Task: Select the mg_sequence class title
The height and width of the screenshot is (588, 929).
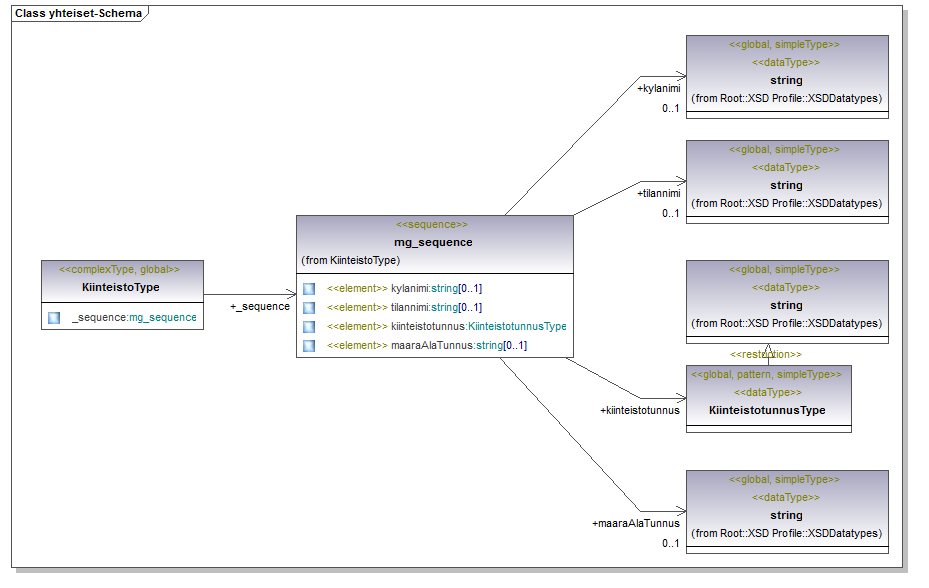Action: point(433,242)
